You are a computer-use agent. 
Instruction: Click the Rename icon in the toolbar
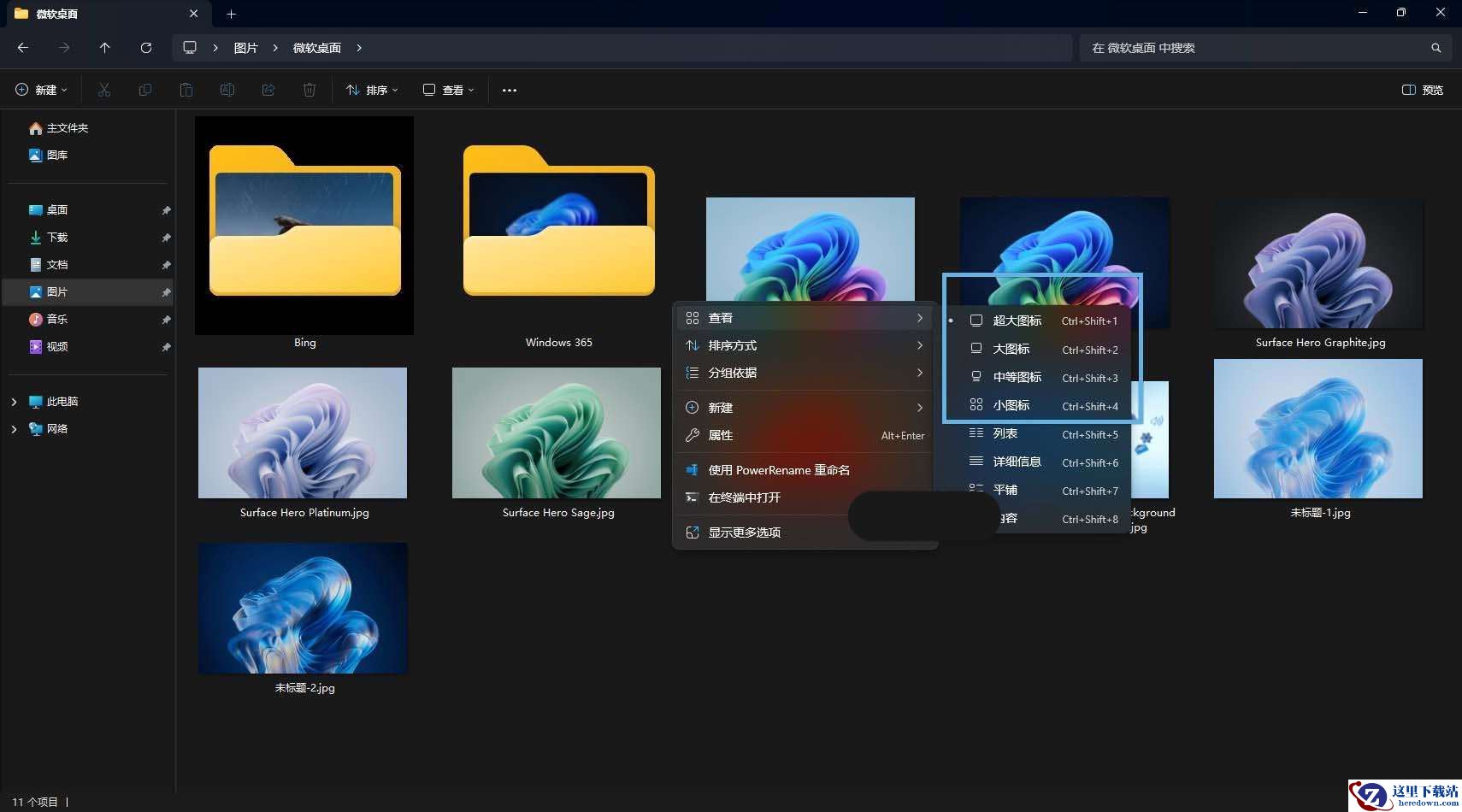tap(227, 90)
